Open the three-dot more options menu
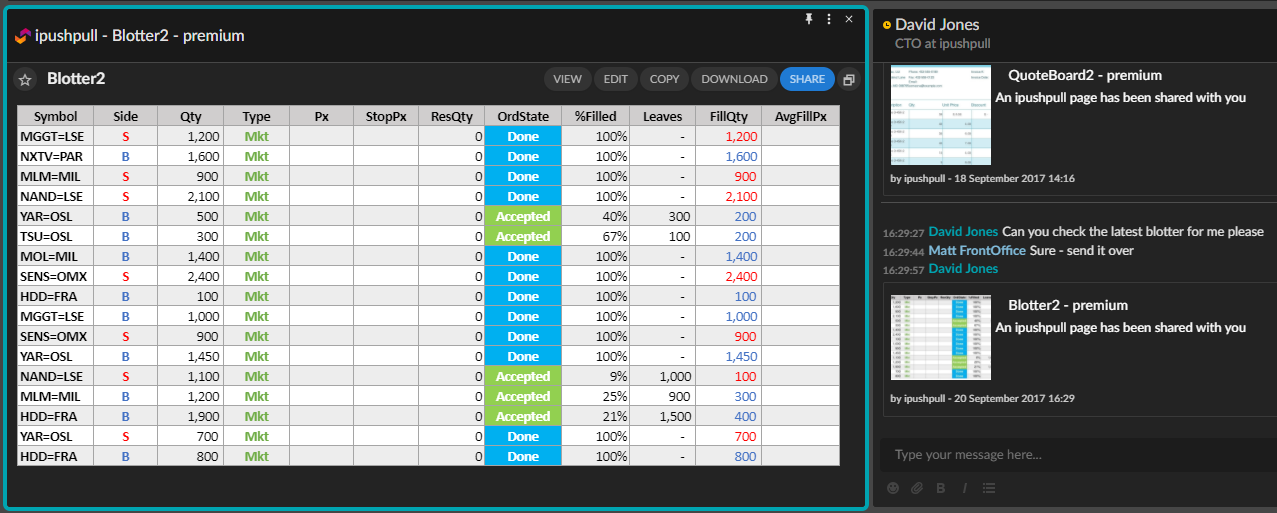The width and height of the screenshot is (1277, 513). pos(829,19)
